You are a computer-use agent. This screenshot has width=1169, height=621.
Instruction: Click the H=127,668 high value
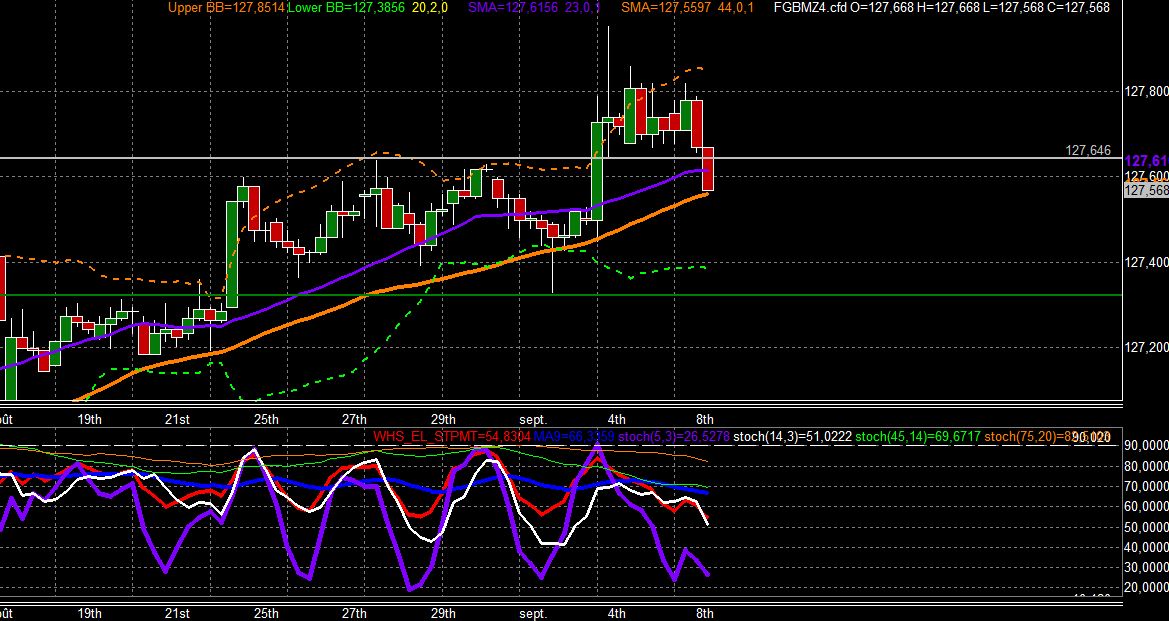click(x=948, y=7)
